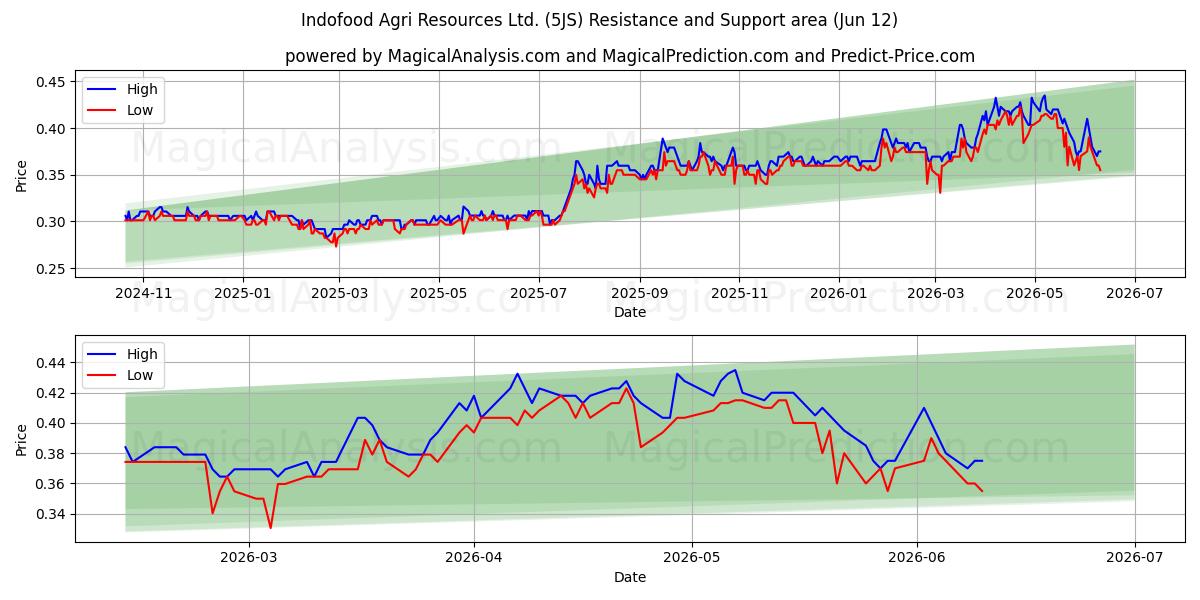Click the '2025-05' date tick on the top chart

(439, 293)
